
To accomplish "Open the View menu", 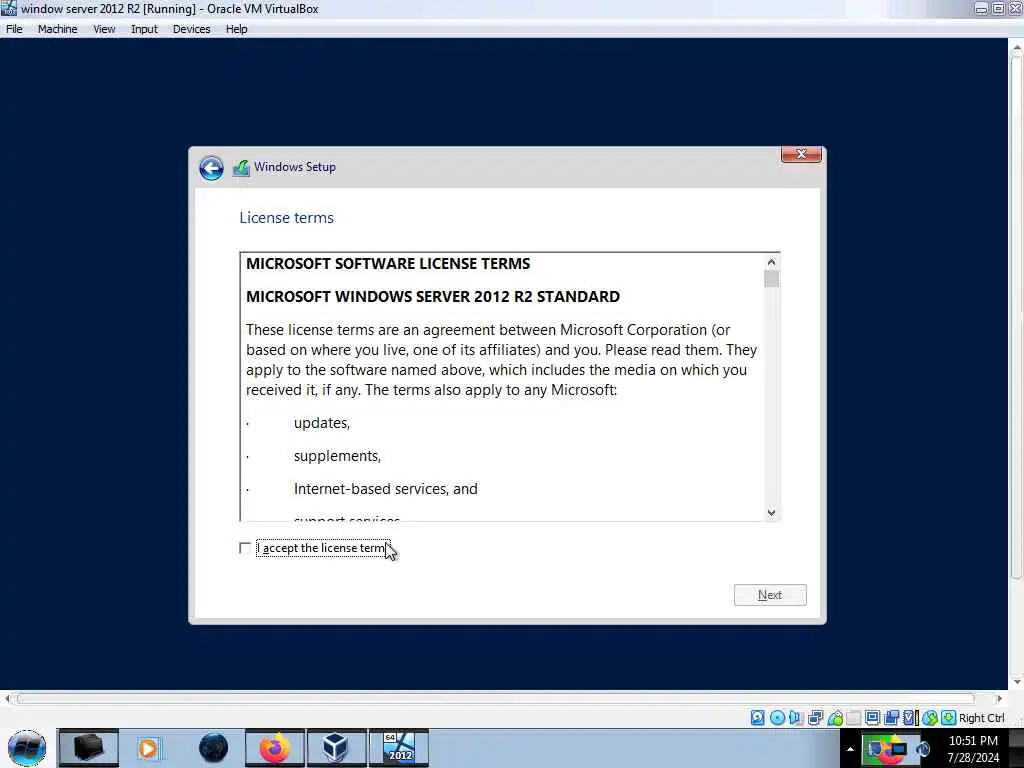I will [x=104, y=29].
